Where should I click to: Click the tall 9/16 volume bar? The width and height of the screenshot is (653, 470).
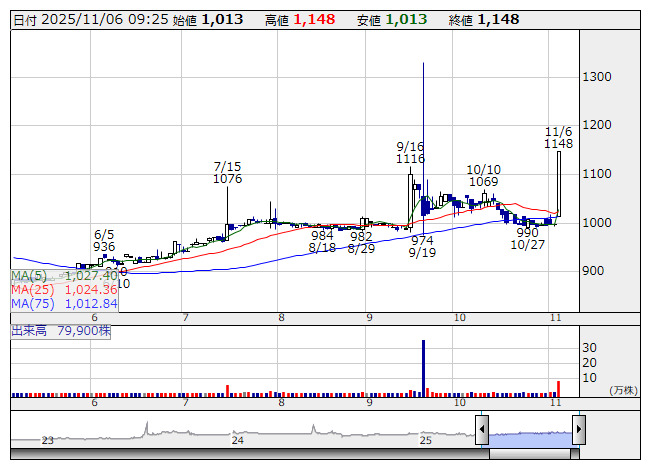click(x=423, y=368)
